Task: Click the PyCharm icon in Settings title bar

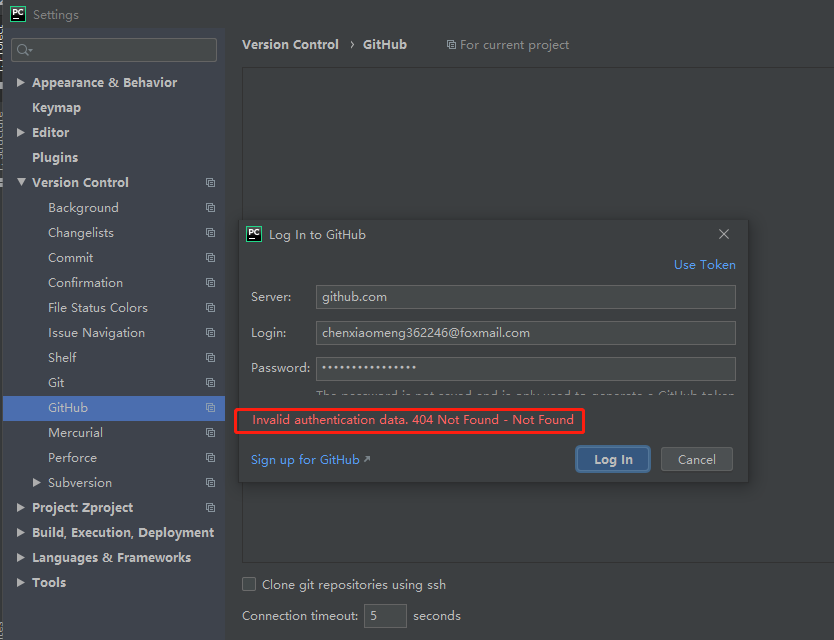Action: 18,14
